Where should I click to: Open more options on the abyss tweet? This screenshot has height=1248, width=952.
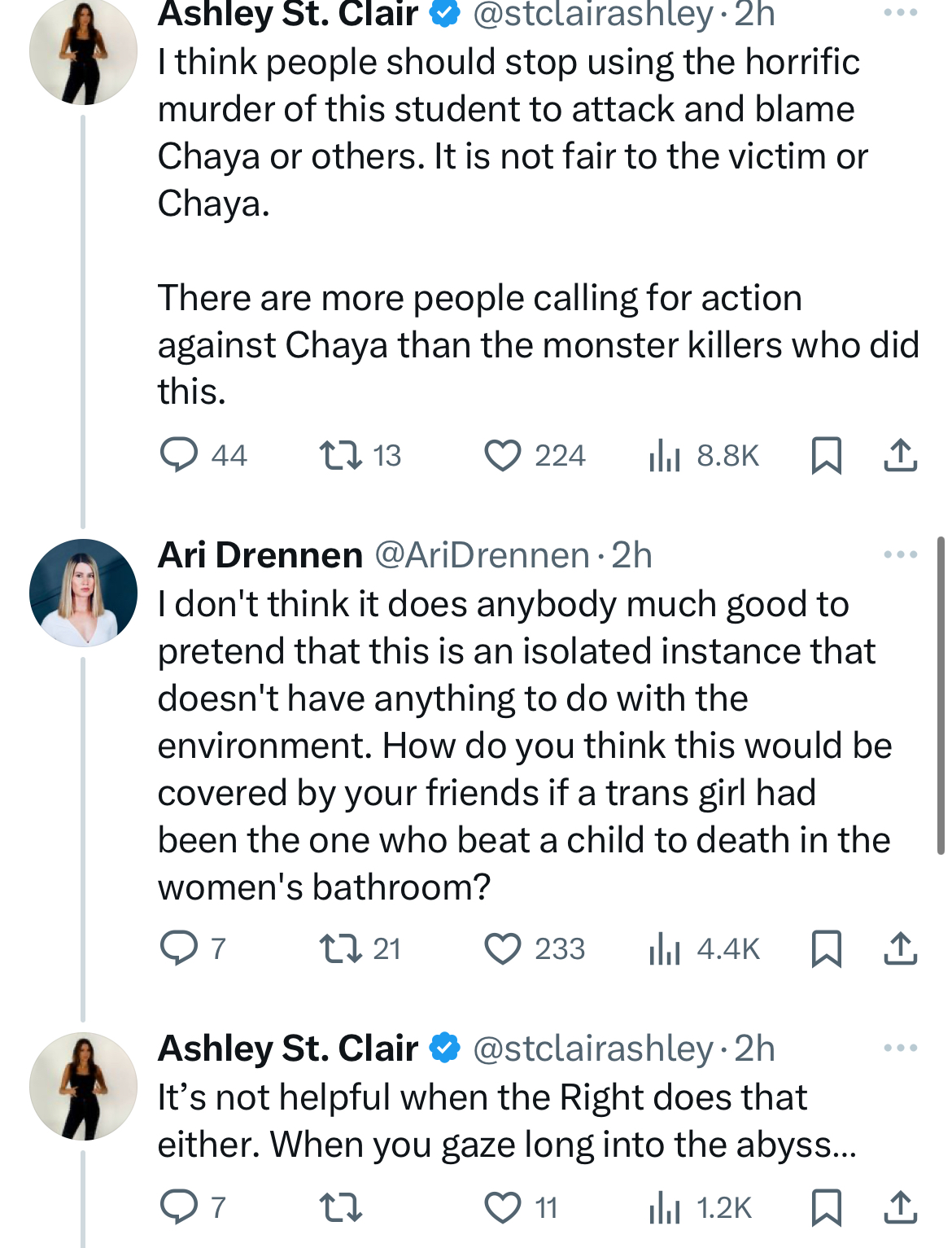coord(901,1048)
